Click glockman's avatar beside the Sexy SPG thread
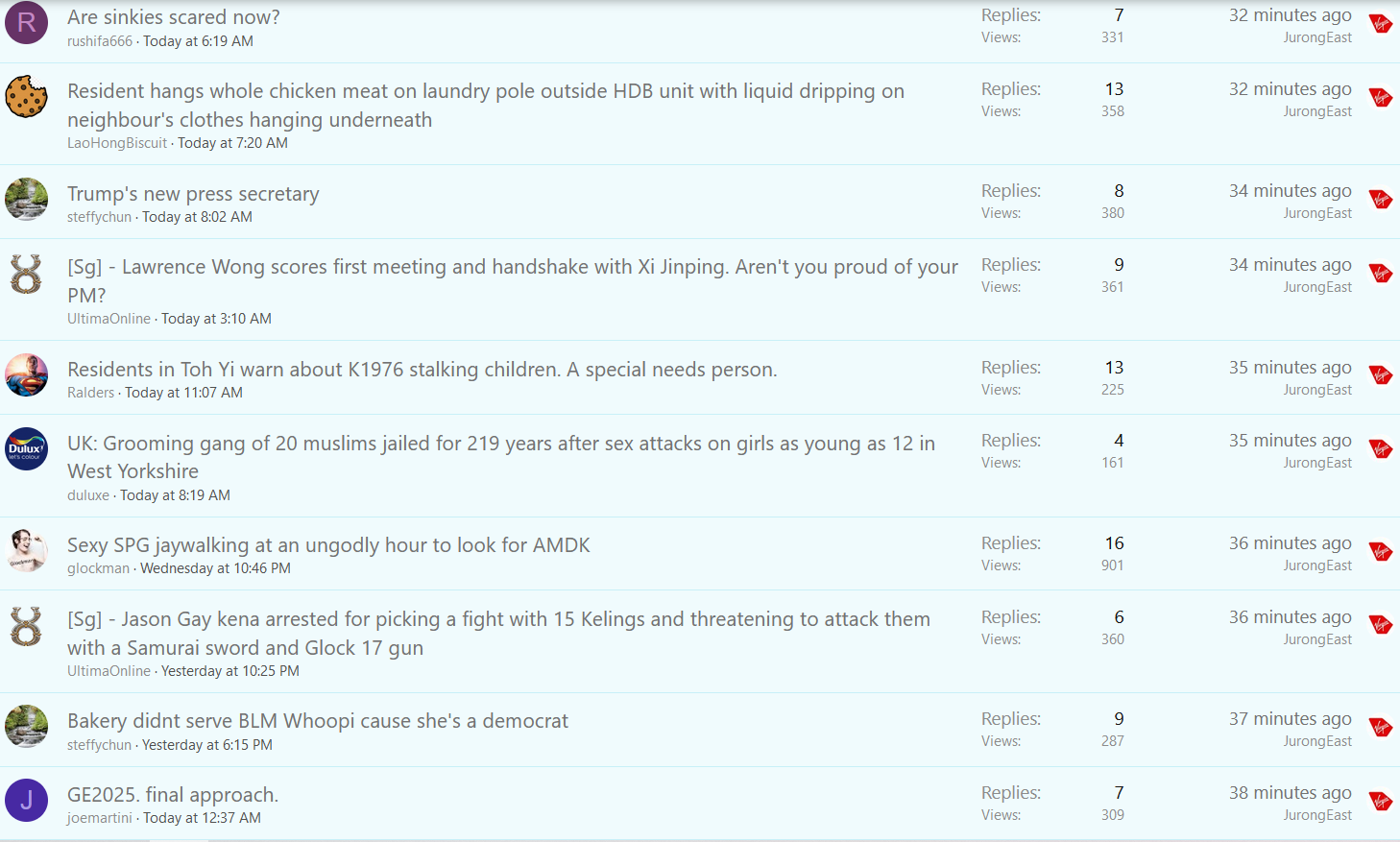The width and height of the screenshot is (1400, 842). pos(27,550)
